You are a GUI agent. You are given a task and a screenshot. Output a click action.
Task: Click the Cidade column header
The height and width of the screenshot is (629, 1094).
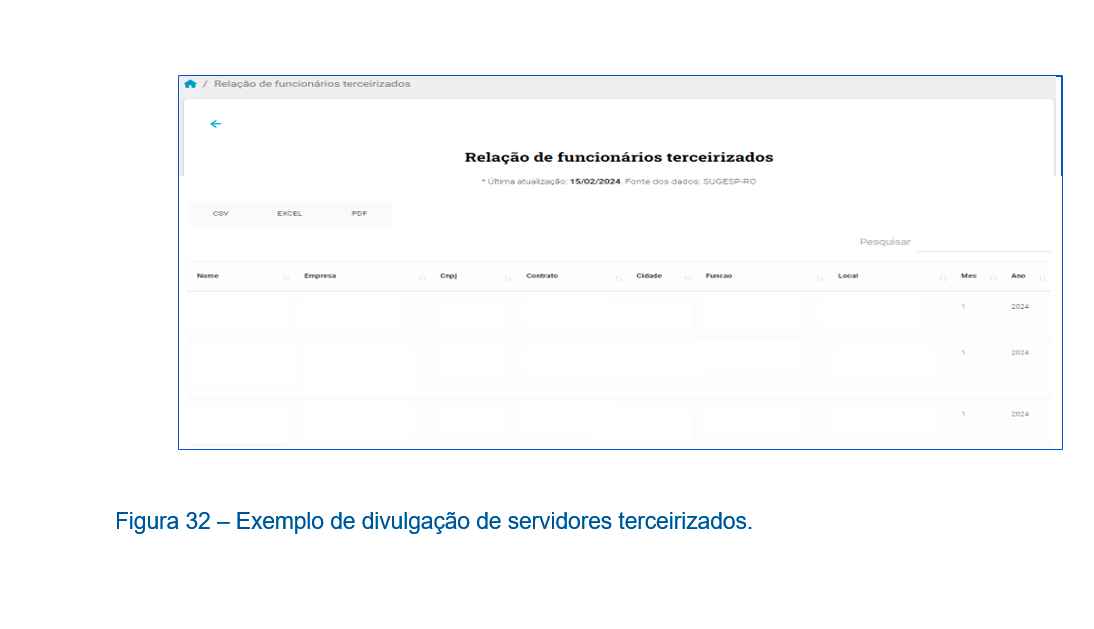pos(649,275)
